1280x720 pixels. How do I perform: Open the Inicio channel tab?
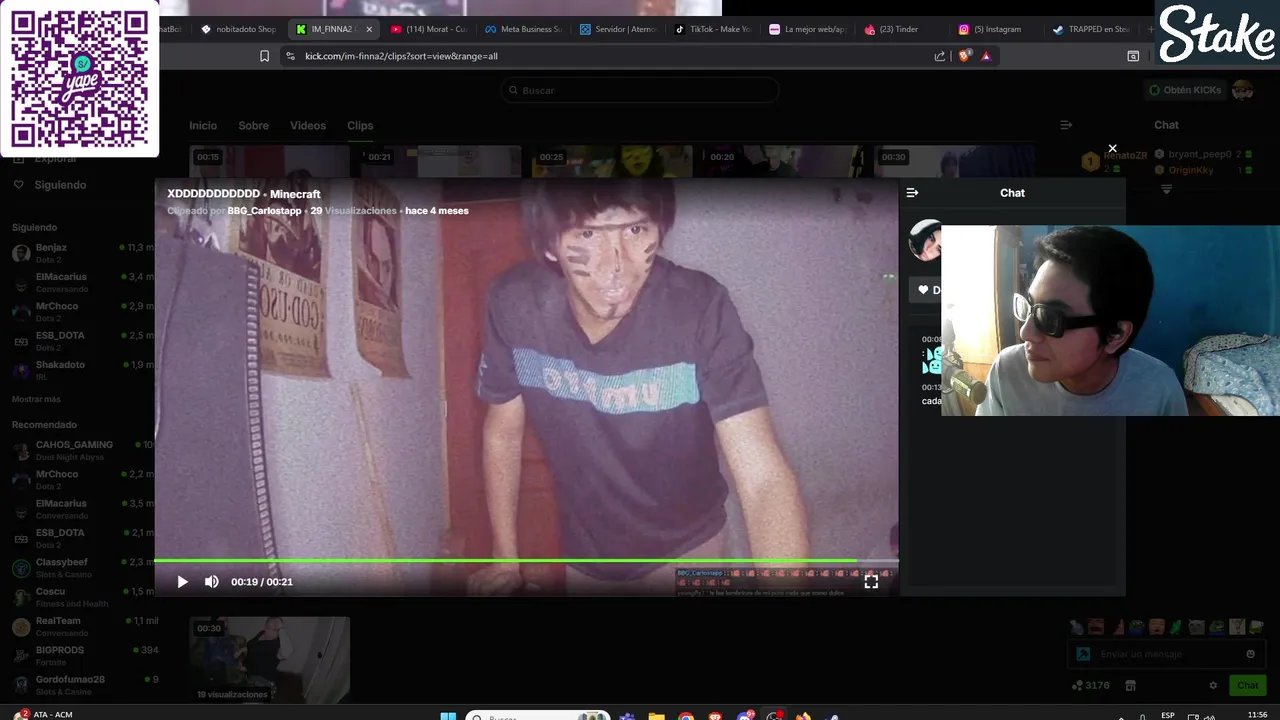coord(203,125)
